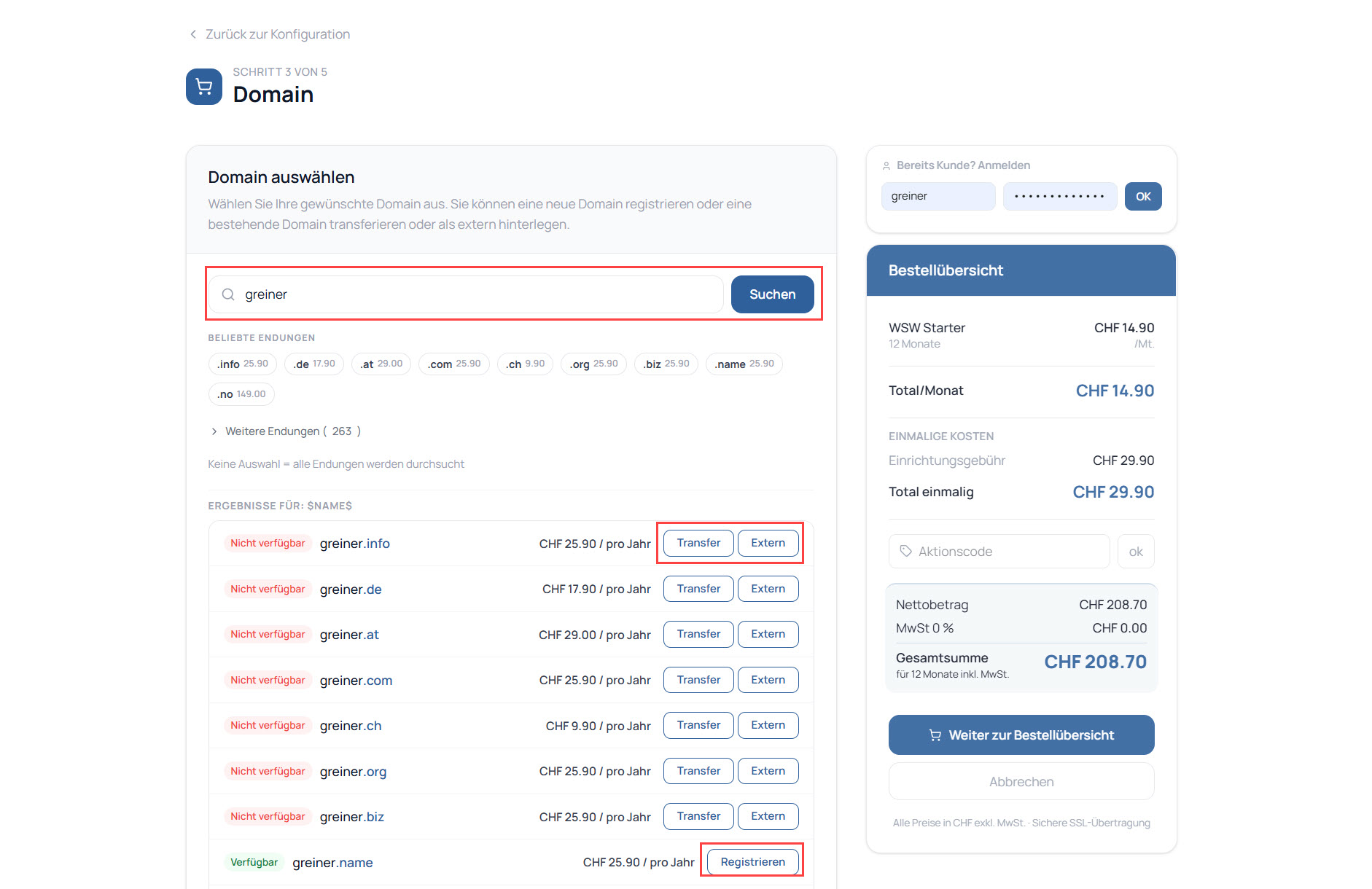Click Transfer for greiner.info
The height and width of the screenshot is (889, 1372).
point(698,544)
